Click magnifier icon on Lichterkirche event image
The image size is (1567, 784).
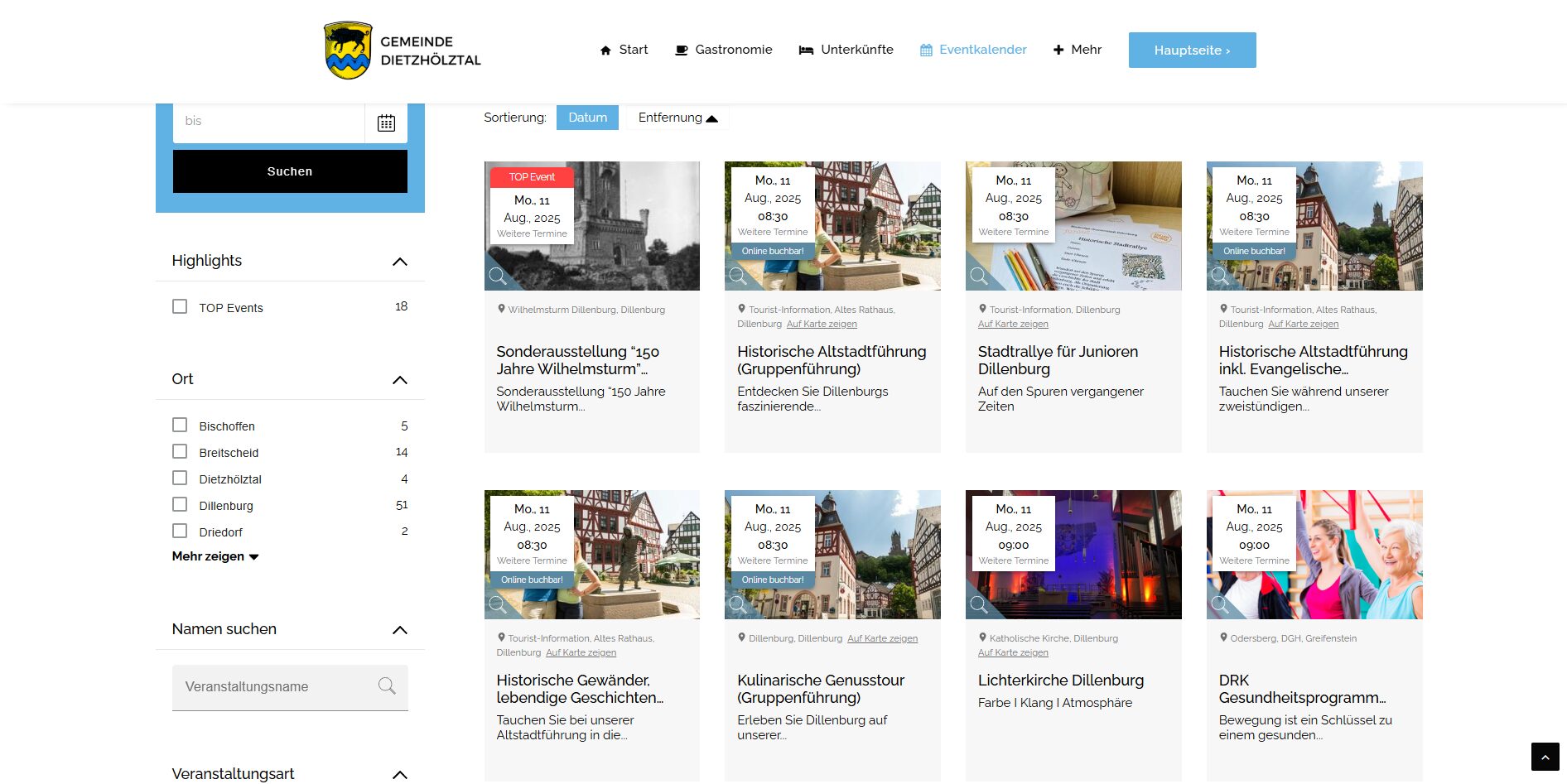point(979,604)
